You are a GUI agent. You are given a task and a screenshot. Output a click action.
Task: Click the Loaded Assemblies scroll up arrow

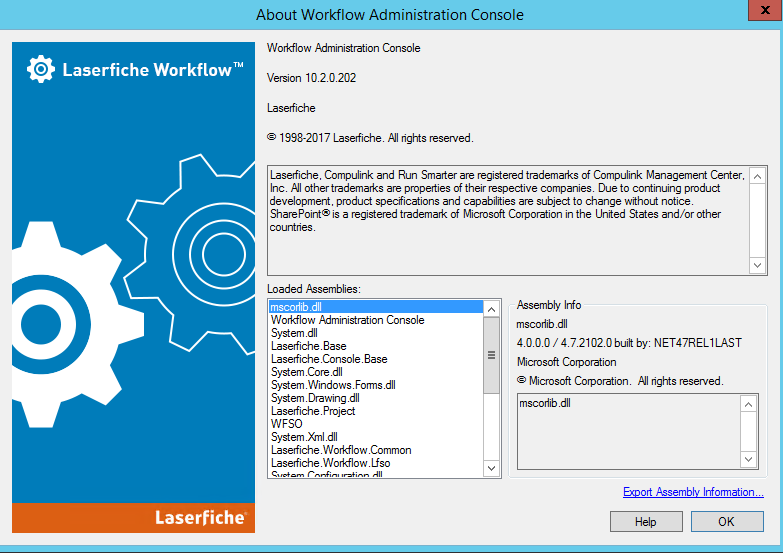[491, 309]
